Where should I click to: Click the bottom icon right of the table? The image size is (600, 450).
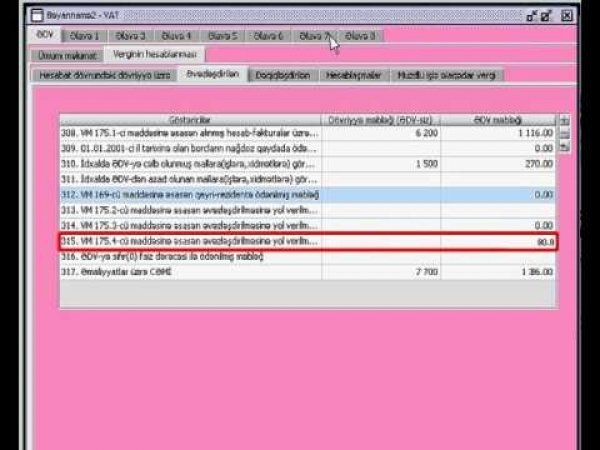(x=565, y=146)
